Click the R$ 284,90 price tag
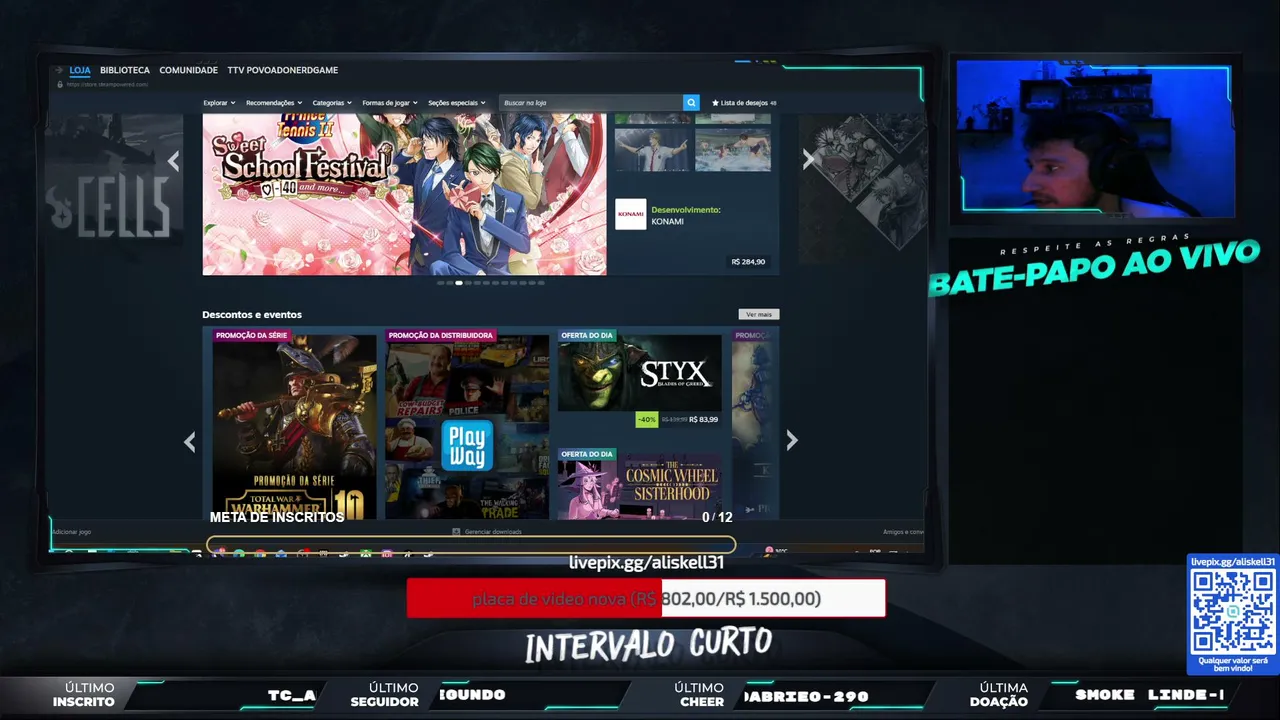 pos(748,262)
